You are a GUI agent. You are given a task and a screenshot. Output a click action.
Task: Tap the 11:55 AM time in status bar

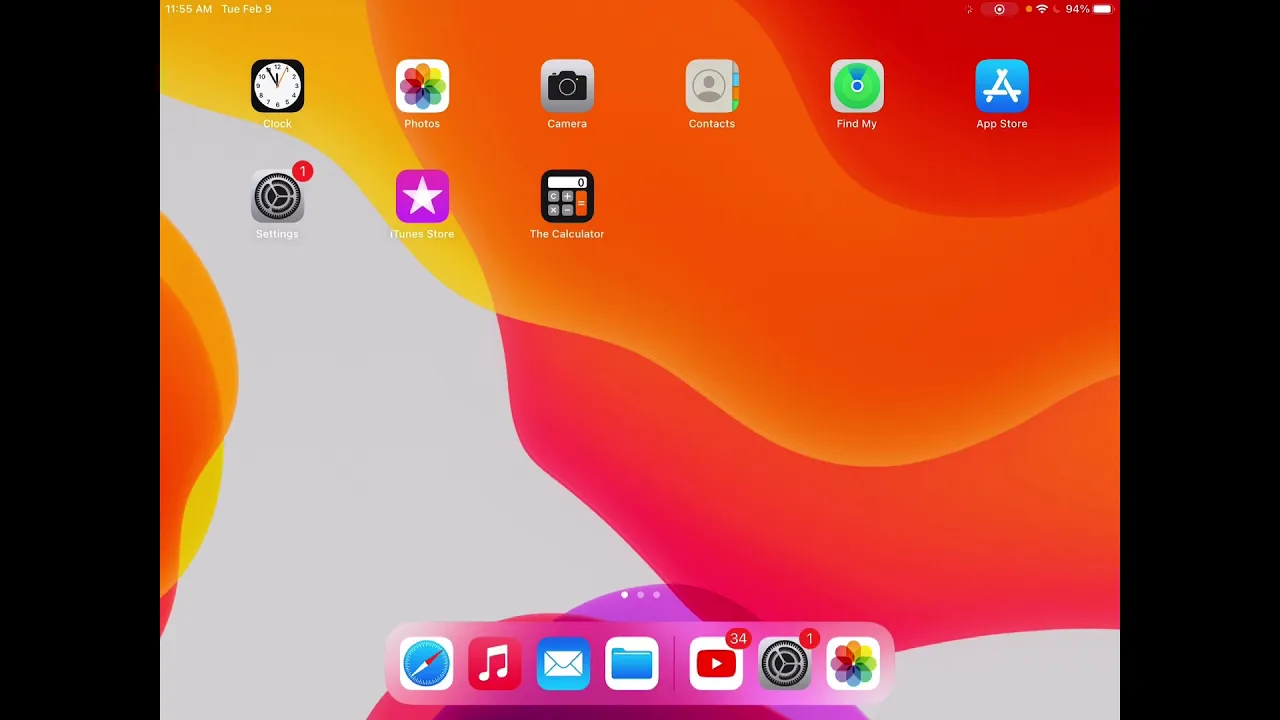tap(189, 9)
